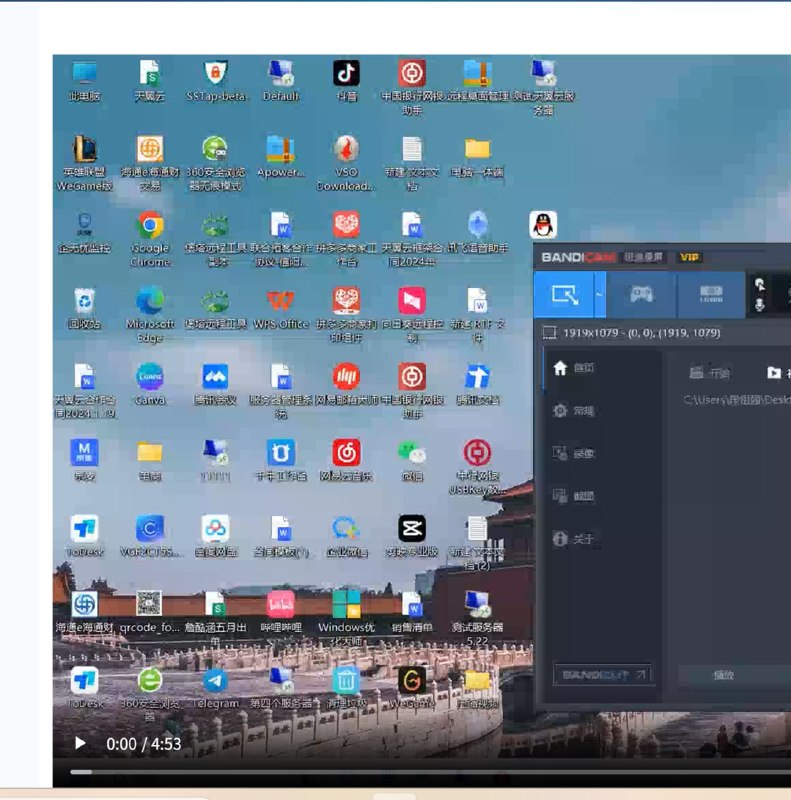Switch Bandicam to HDMI device recording mode
The image size is (791, 800).
711,294
